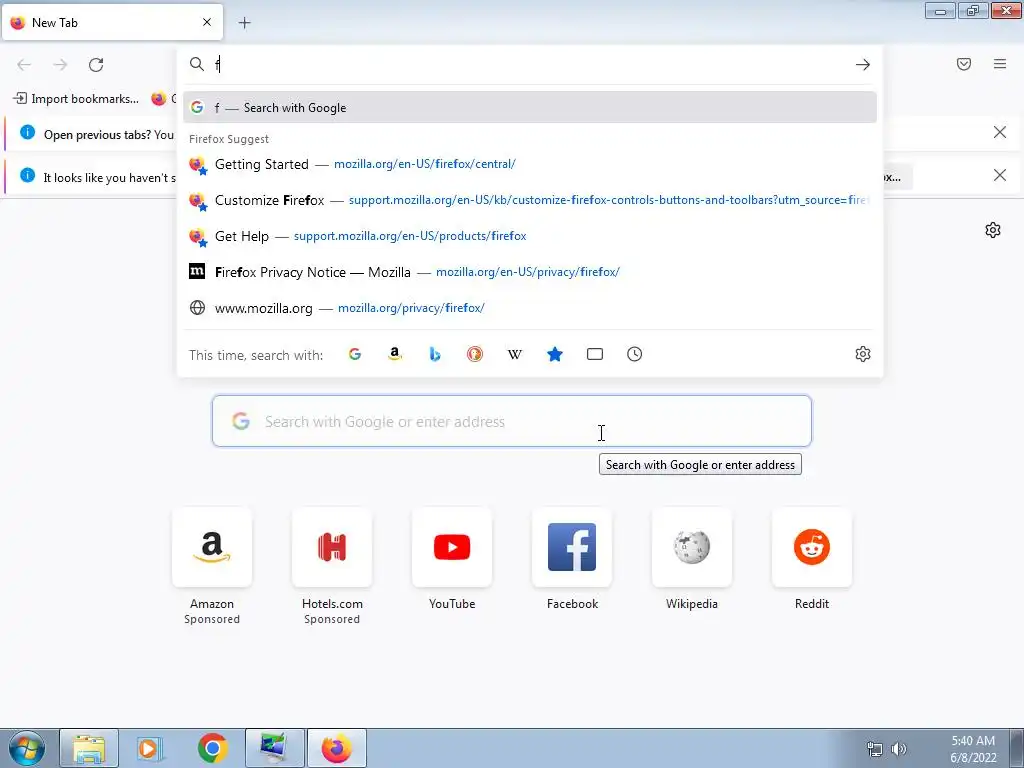Viewport: 1024px width, 768px height.
Task: Launch media player from taskbar
Action: 150,748
